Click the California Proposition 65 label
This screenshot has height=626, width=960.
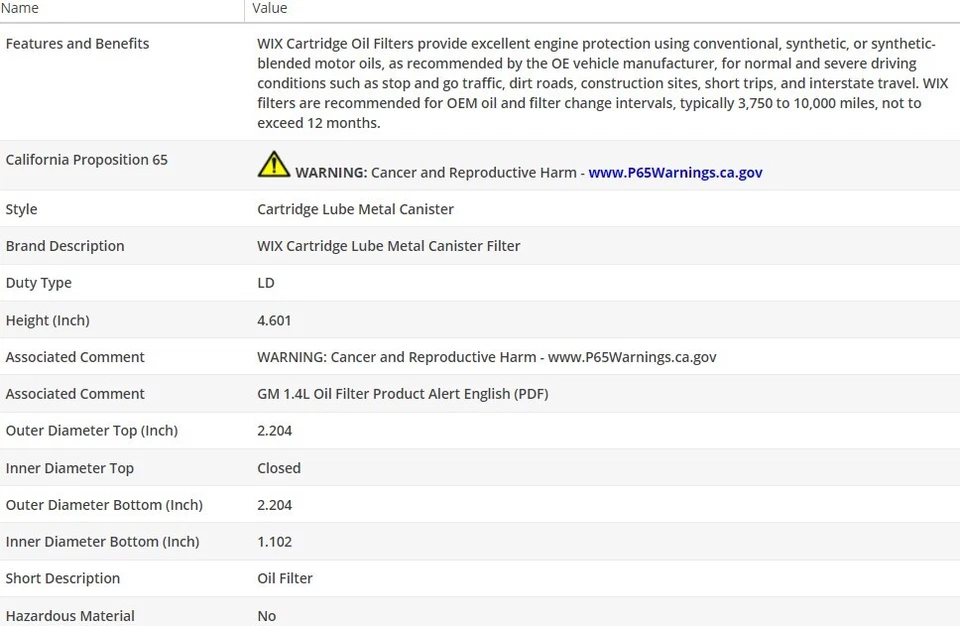[86, 160]
